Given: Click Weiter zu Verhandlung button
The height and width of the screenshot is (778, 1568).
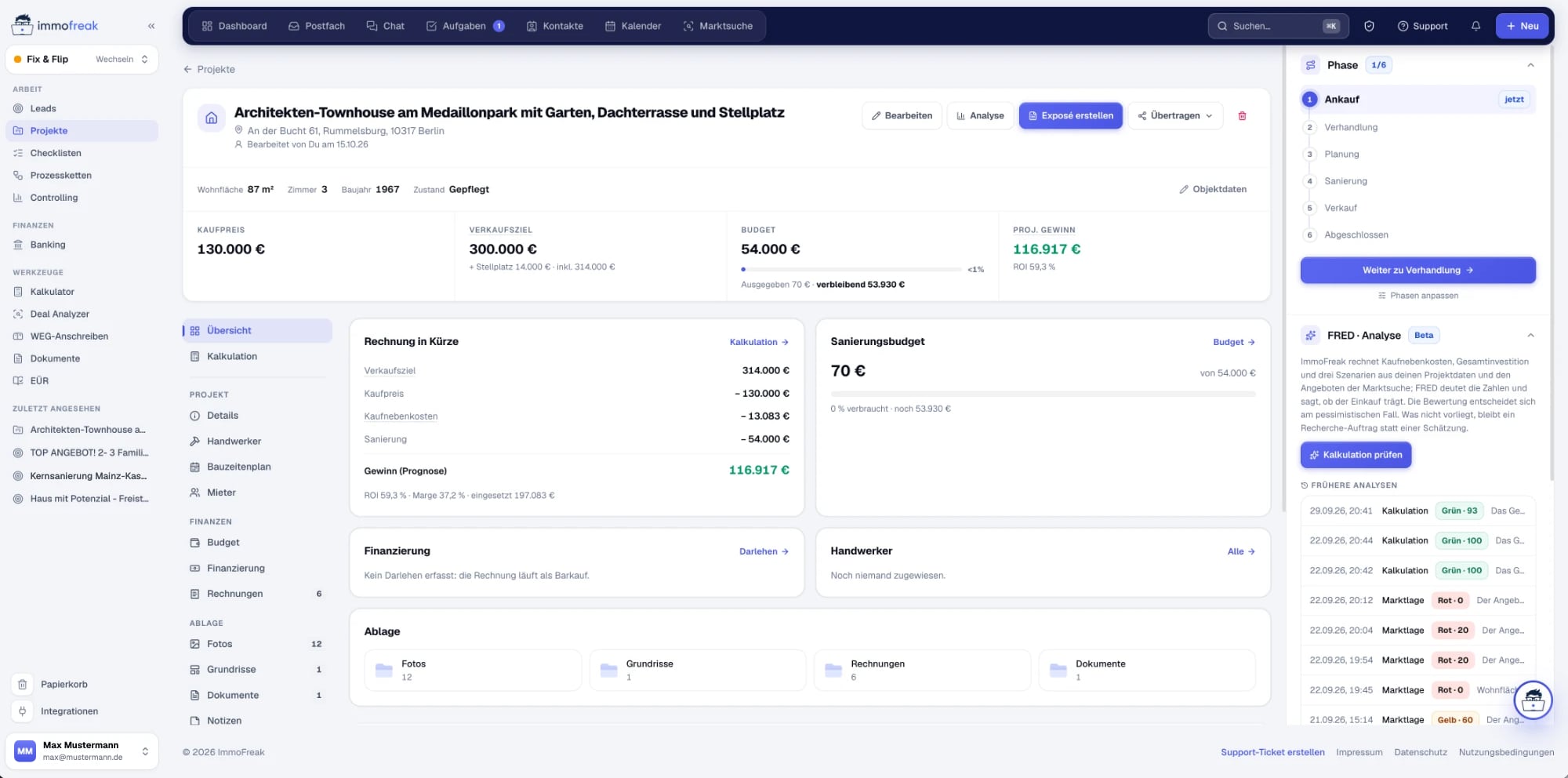Looking at the screenshot, I should click(1417, 271).
